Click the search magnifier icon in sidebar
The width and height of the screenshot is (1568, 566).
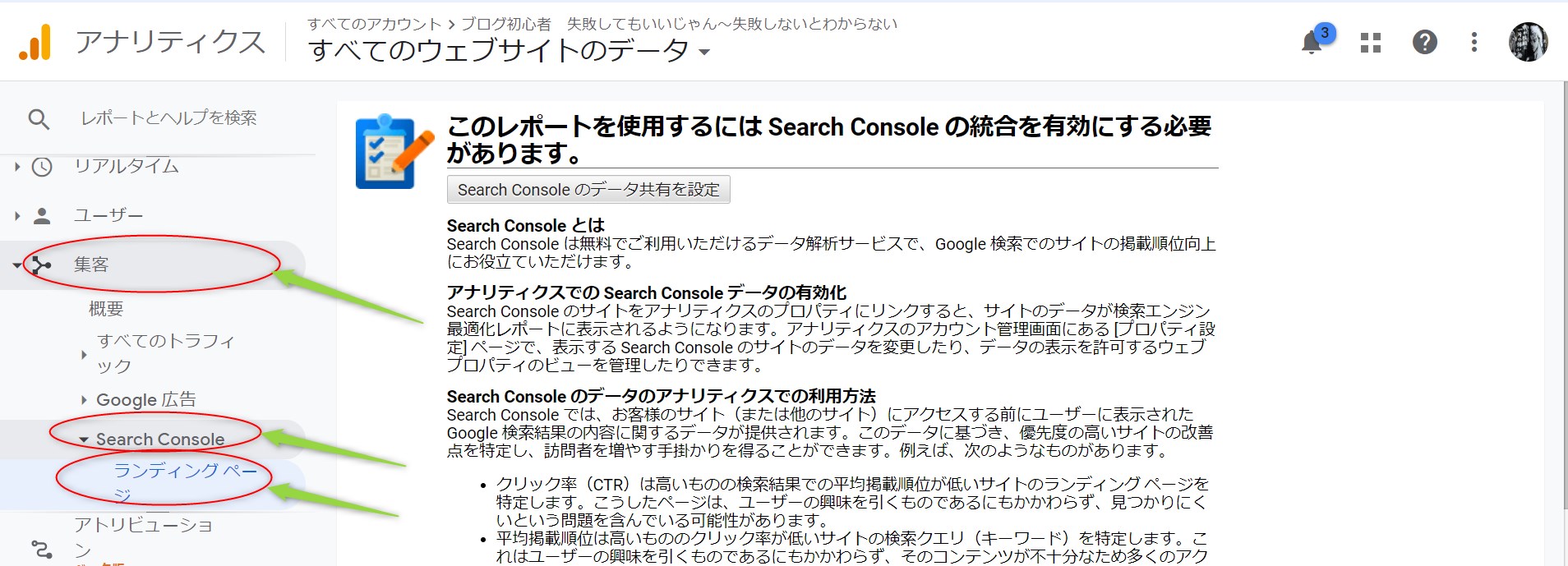tap(39, 119)
